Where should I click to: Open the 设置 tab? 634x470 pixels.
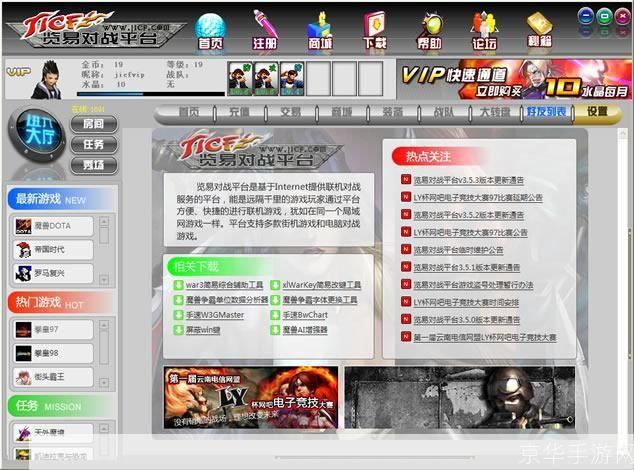(x=597, y=111)
